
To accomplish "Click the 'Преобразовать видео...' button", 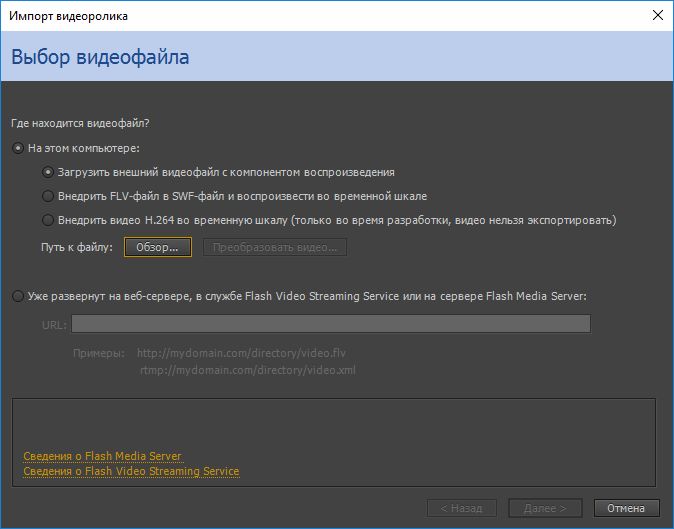I will pos(275,248).
